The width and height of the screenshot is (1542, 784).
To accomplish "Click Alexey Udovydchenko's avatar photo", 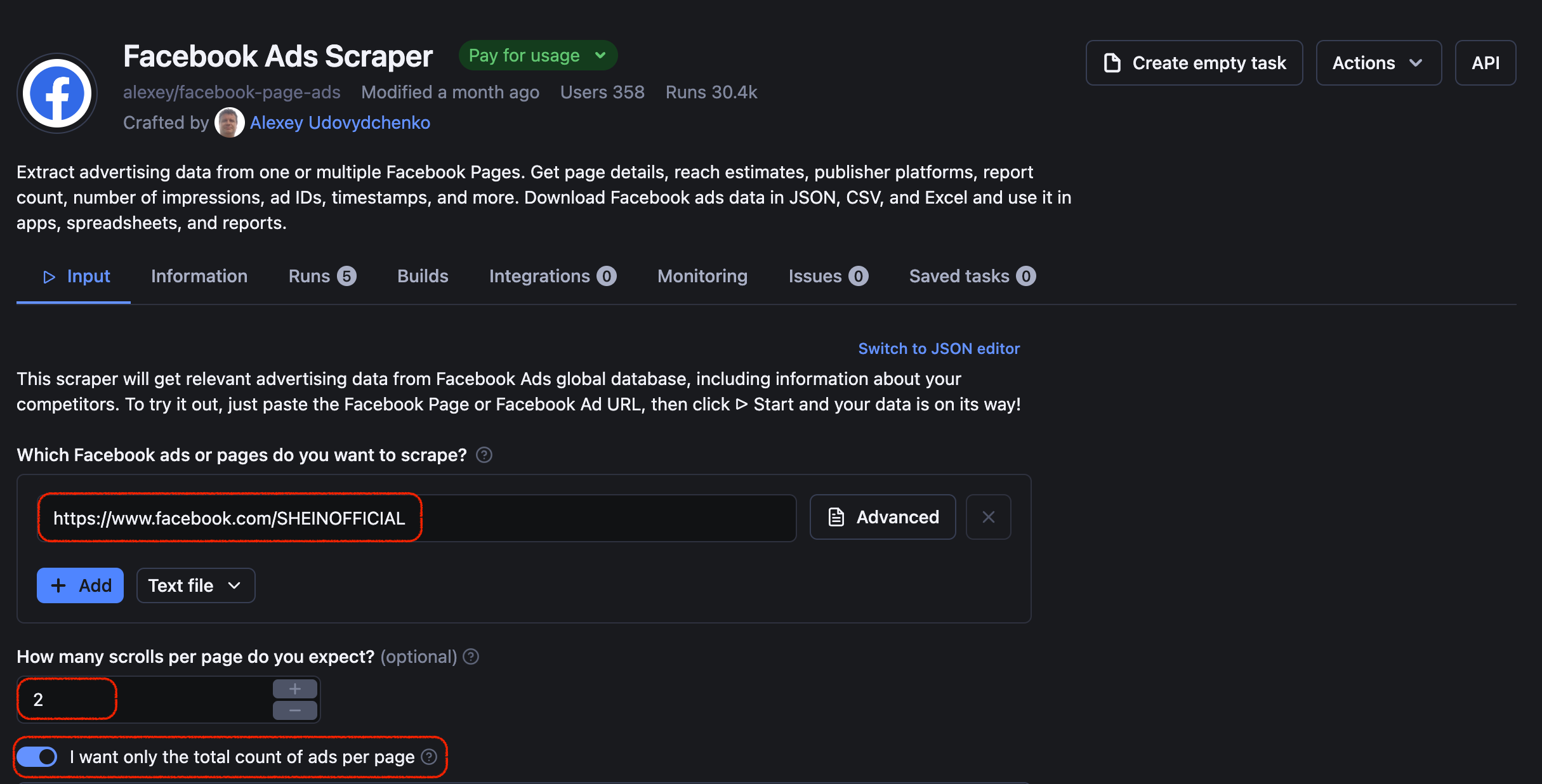I will (x=229, y=122).
